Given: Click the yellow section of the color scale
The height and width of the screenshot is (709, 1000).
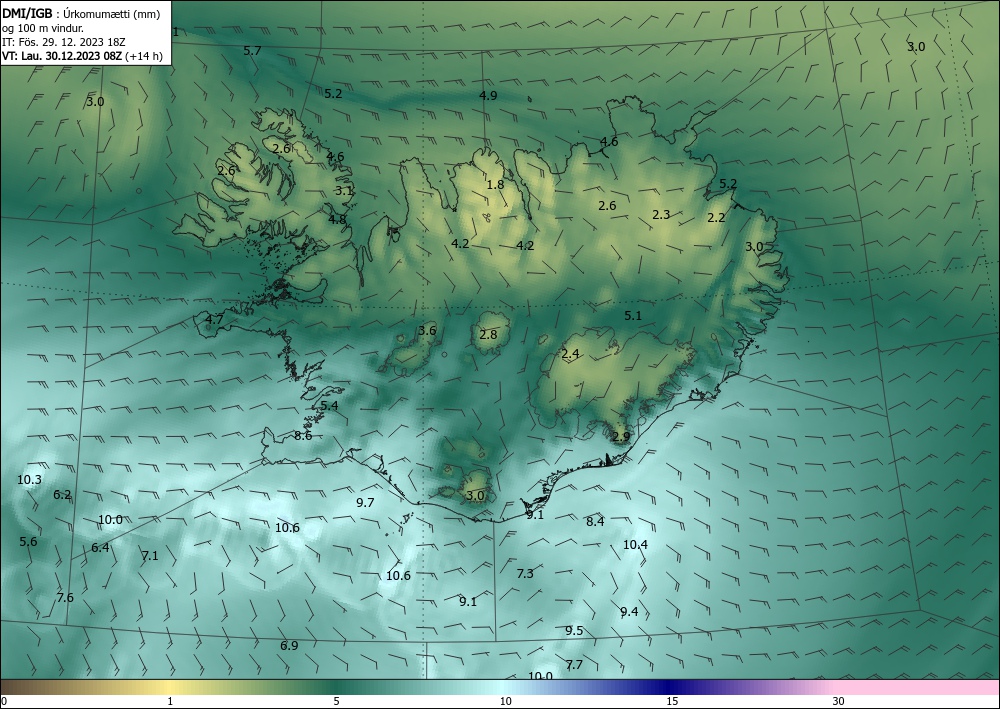Looking at the screenshot, I should click(x=169, y=687).
